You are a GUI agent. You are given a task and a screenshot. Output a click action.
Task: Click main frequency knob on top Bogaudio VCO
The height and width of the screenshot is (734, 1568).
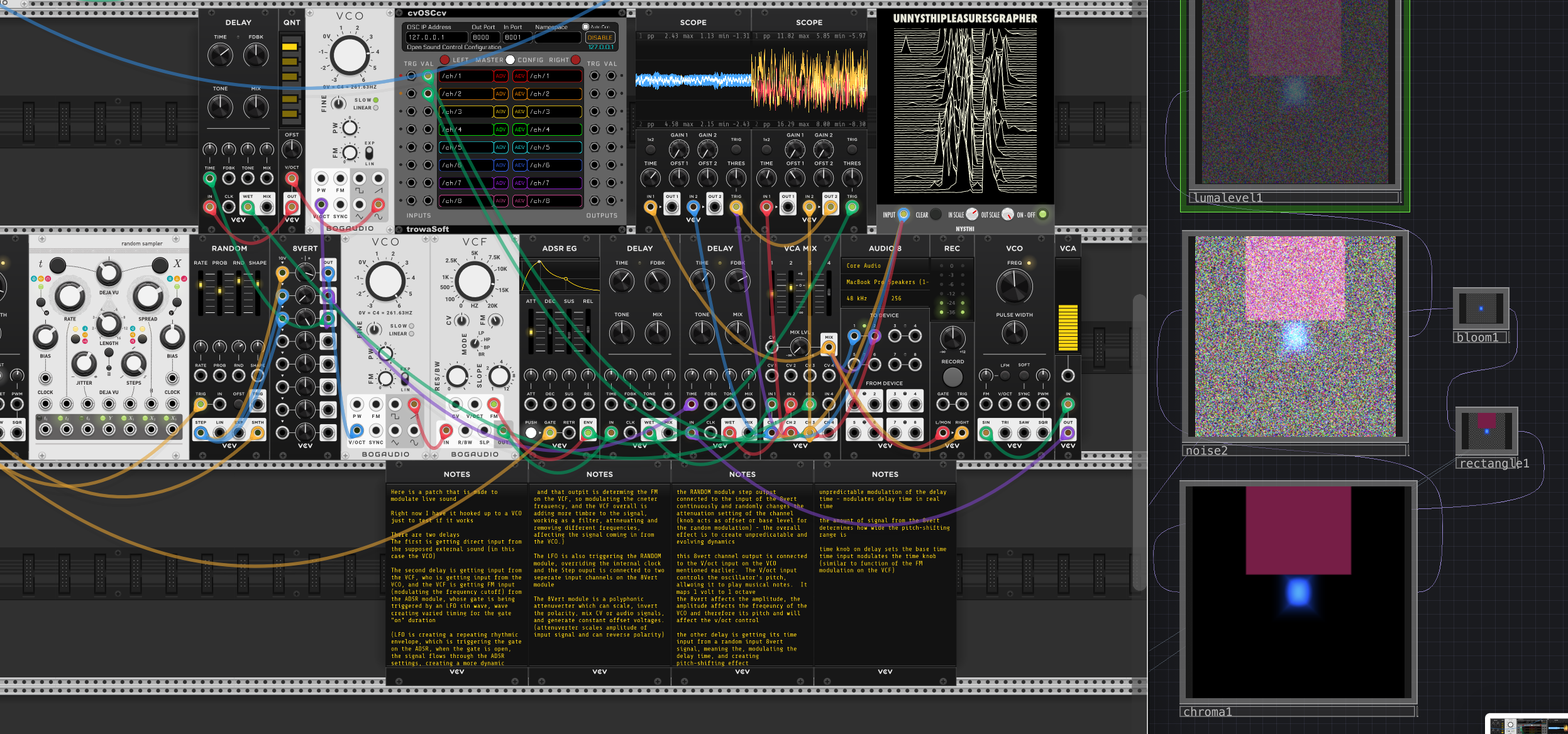349,55
